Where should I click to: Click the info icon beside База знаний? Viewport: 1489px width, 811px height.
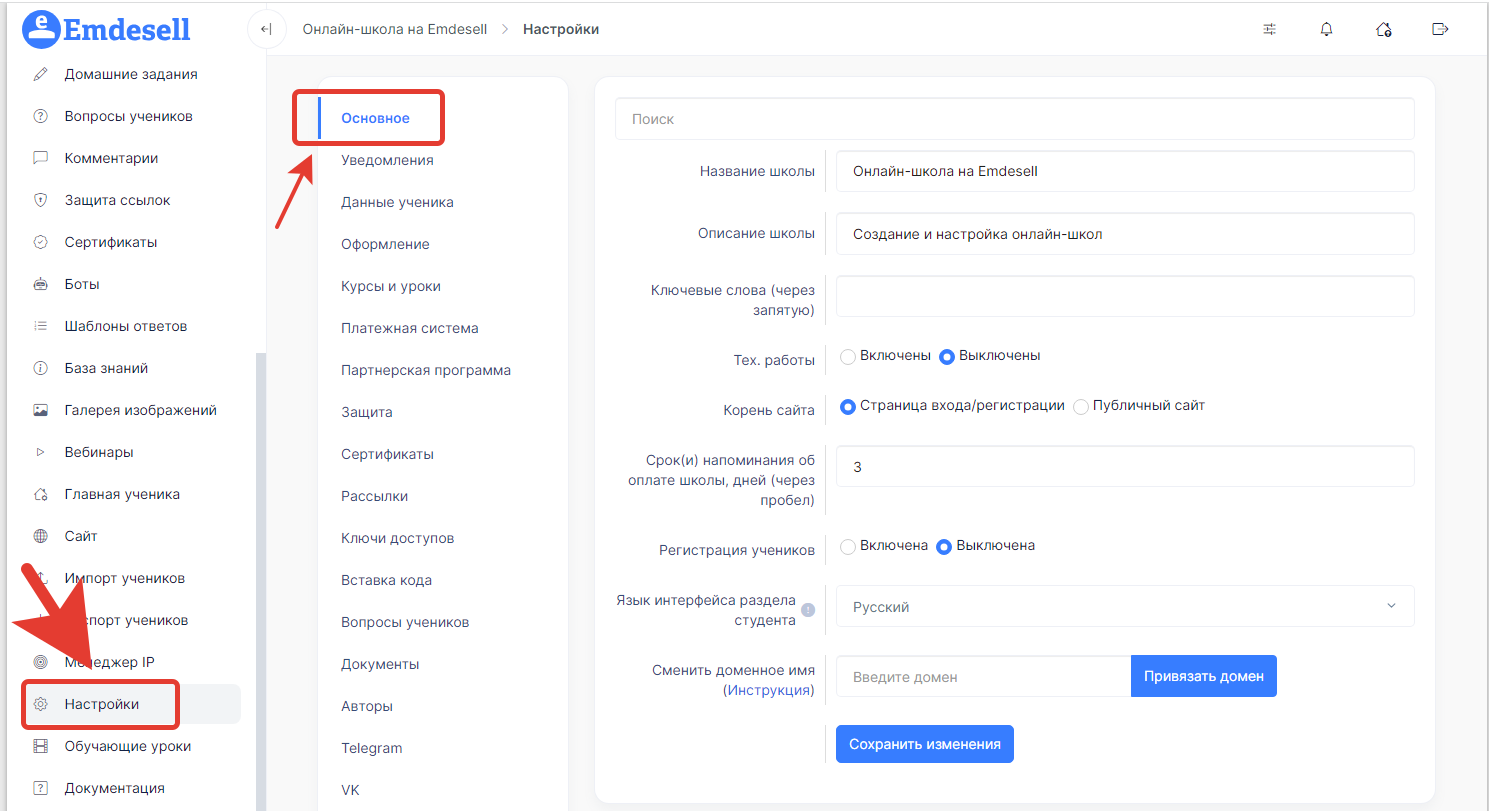41,368
